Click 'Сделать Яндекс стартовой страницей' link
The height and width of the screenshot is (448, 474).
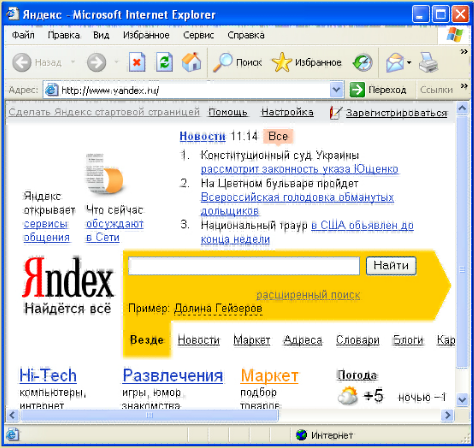point(104,112)
